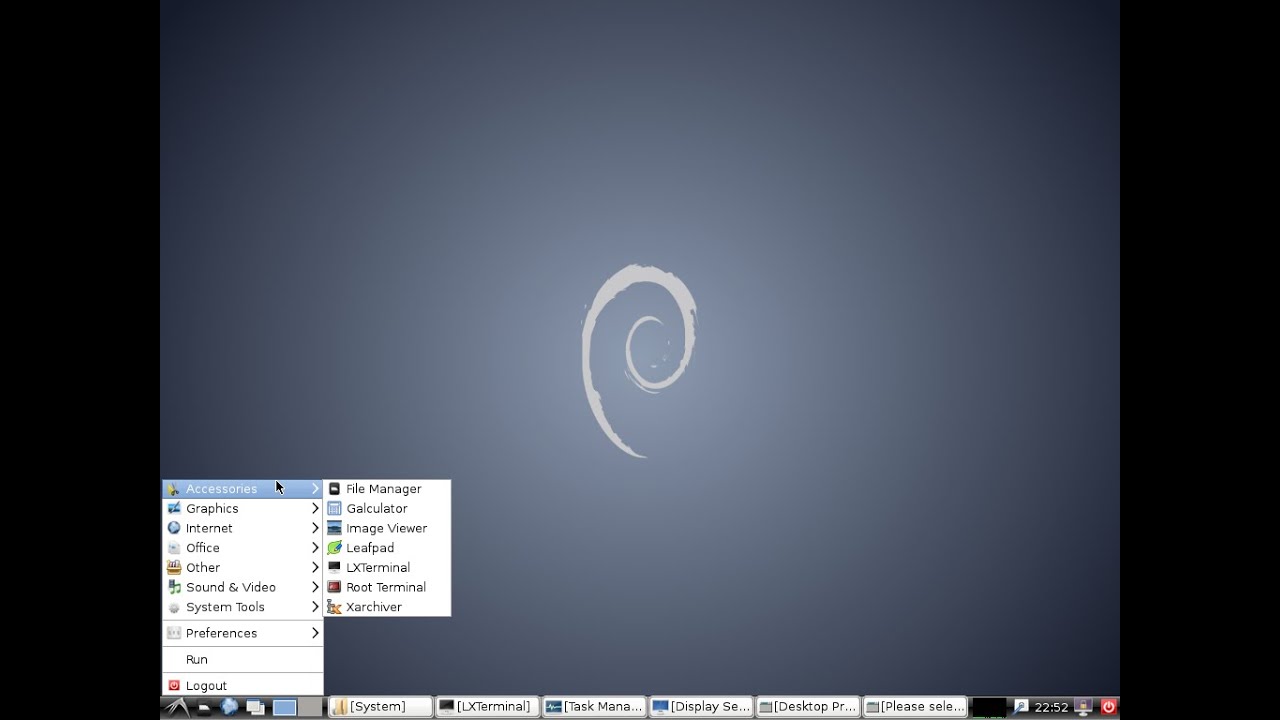
Task: Expand the Preferences submenu
Action: 243,633
